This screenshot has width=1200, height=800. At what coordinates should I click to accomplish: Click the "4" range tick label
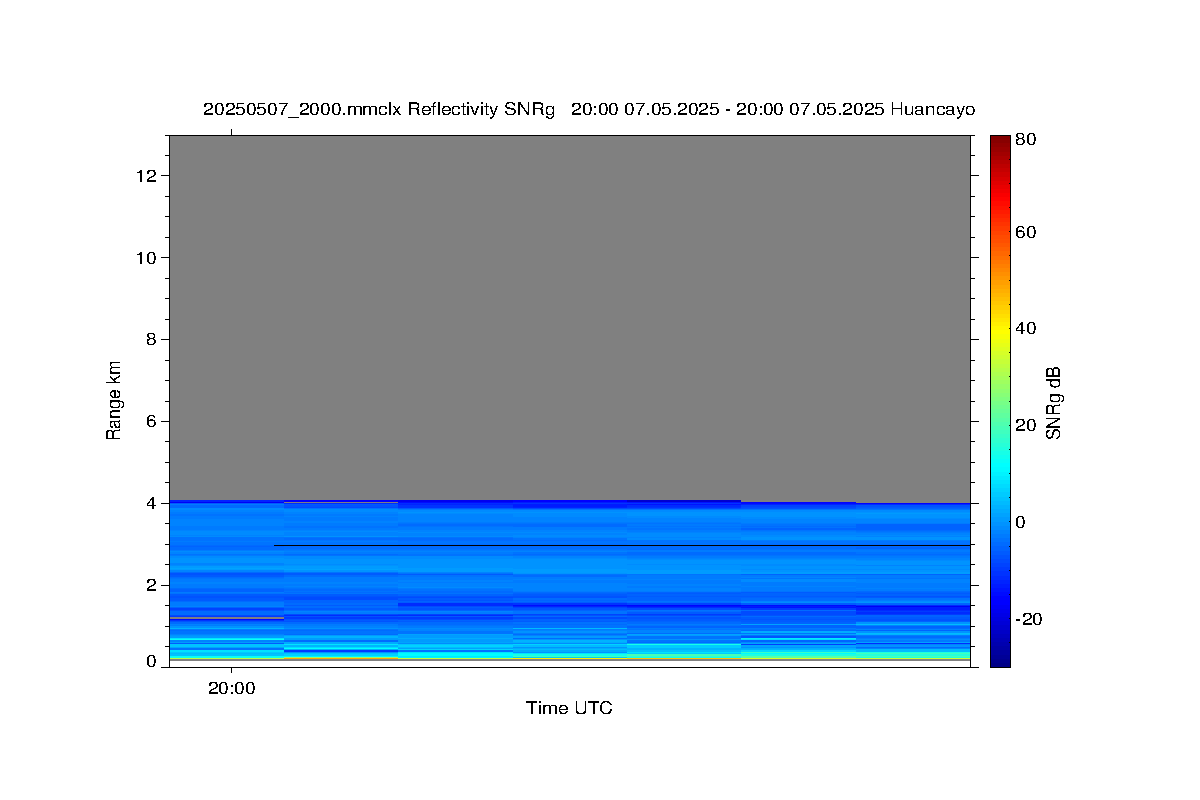153,503
